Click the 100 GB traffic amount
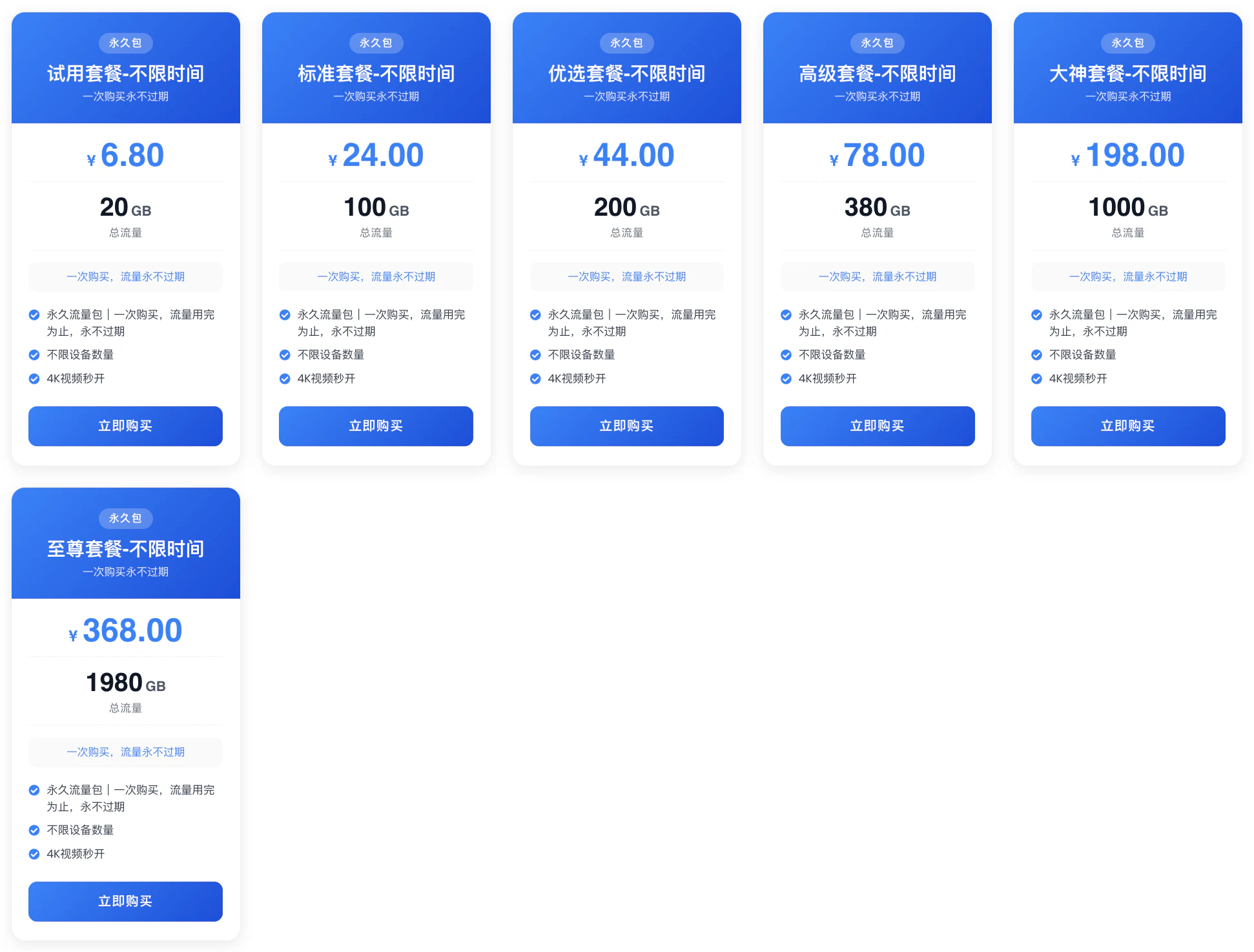 point(376,207)
